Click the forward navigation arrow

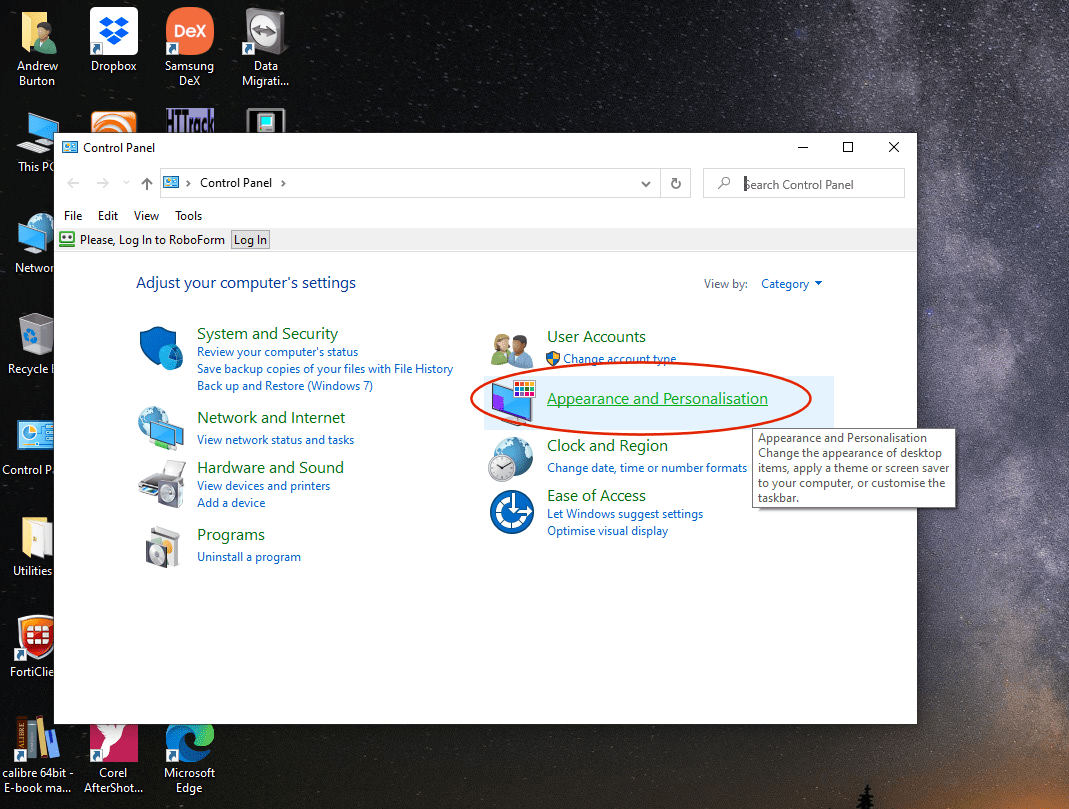point(102,183)
